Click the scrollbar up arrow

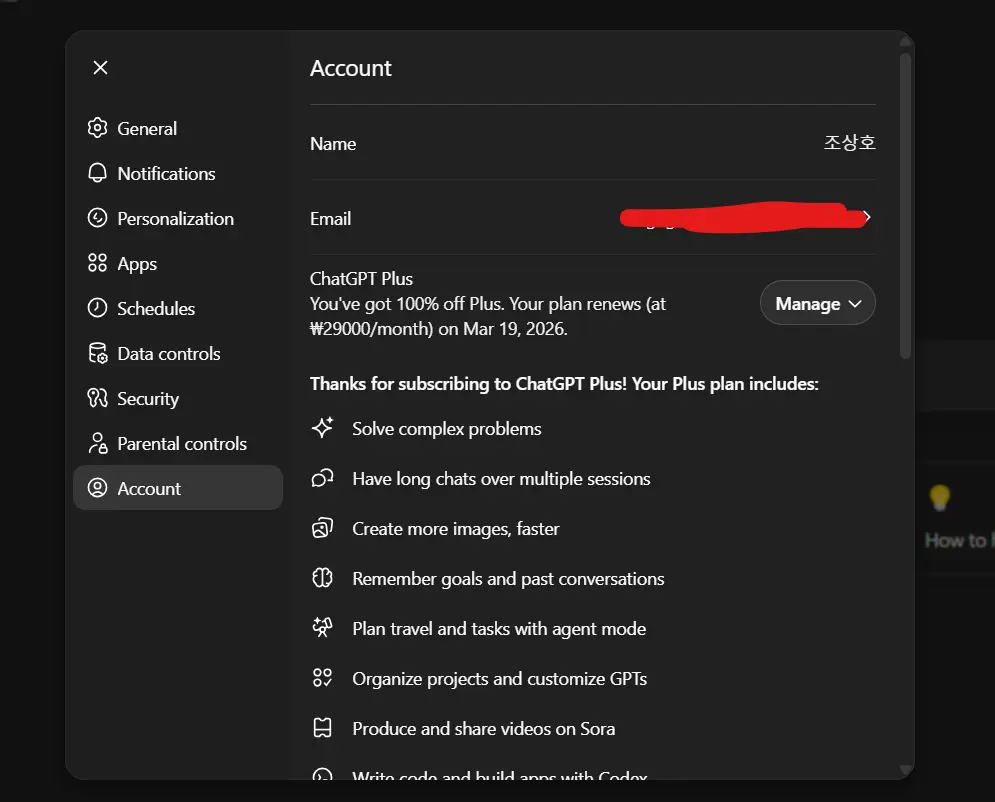coord(906,43)
